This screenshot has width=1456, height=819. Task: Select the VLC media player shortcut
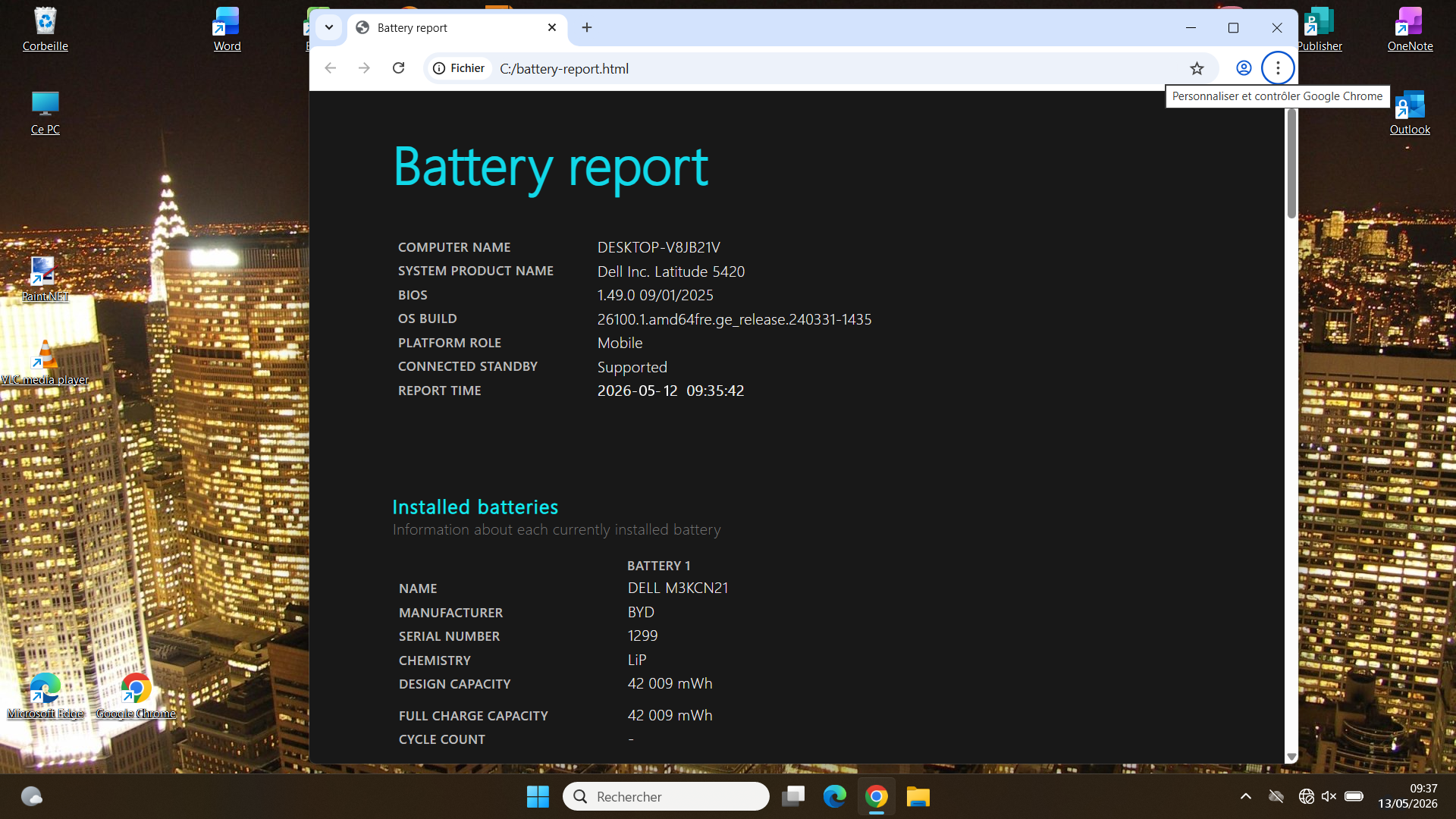(45, 362)
